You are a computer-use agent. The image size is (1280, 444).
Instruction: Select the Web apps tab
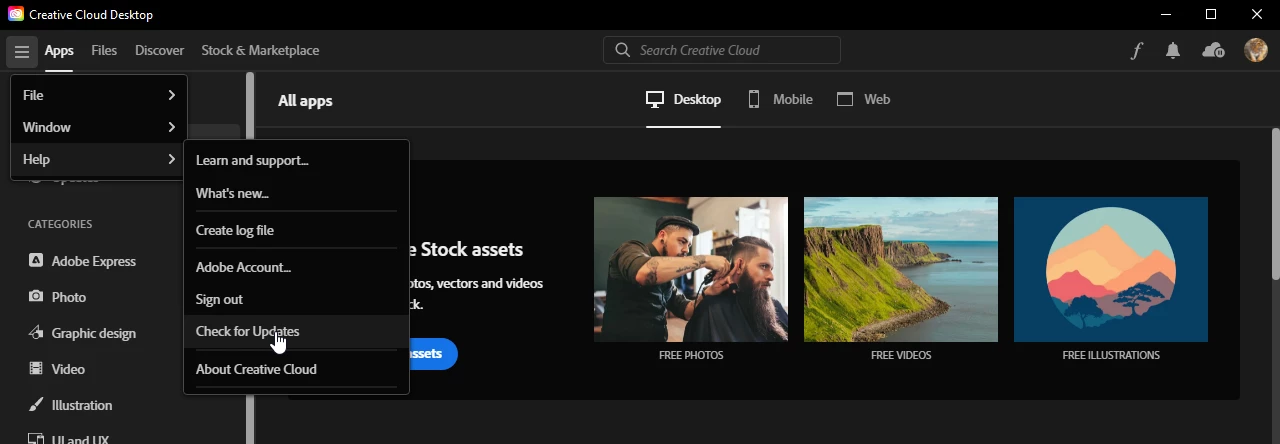coord(863,99)
